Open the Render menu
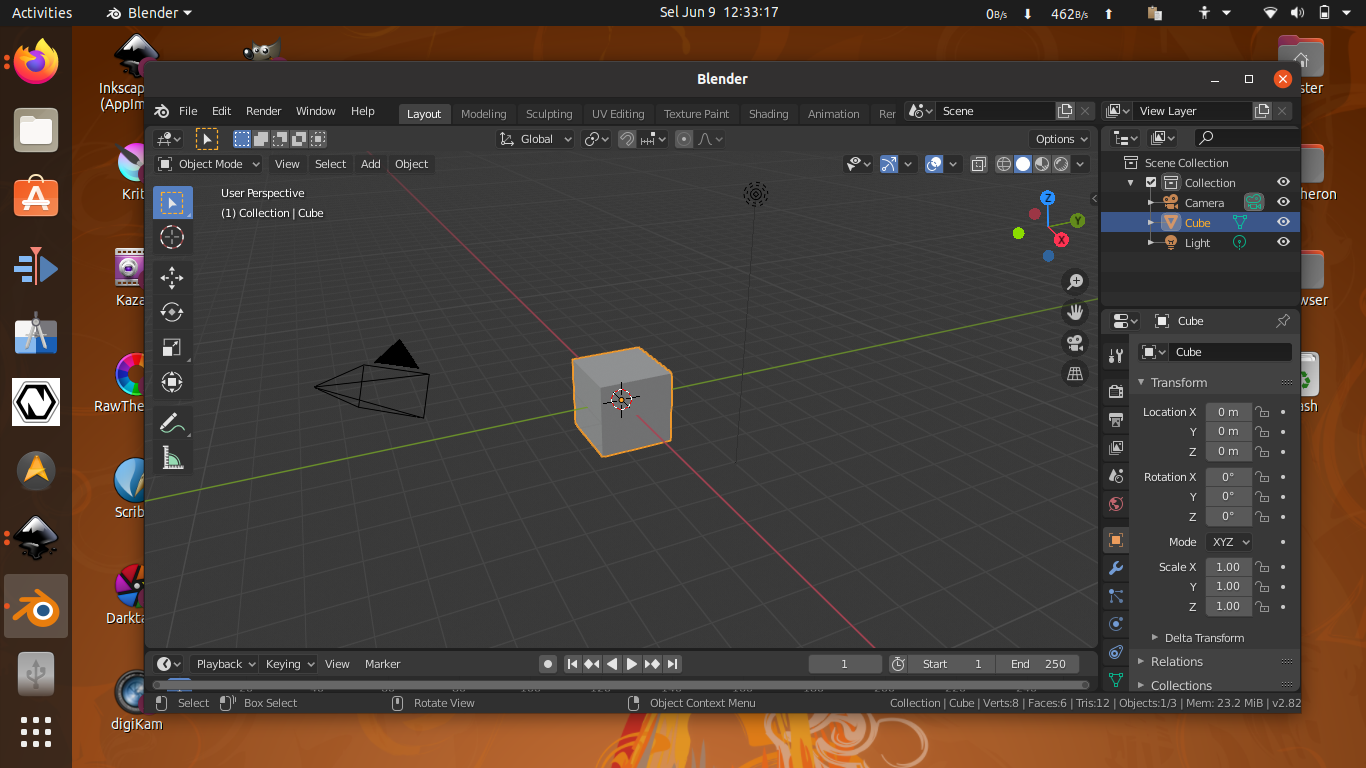This screenshot has width=1366, height=768. coord(264,111)
